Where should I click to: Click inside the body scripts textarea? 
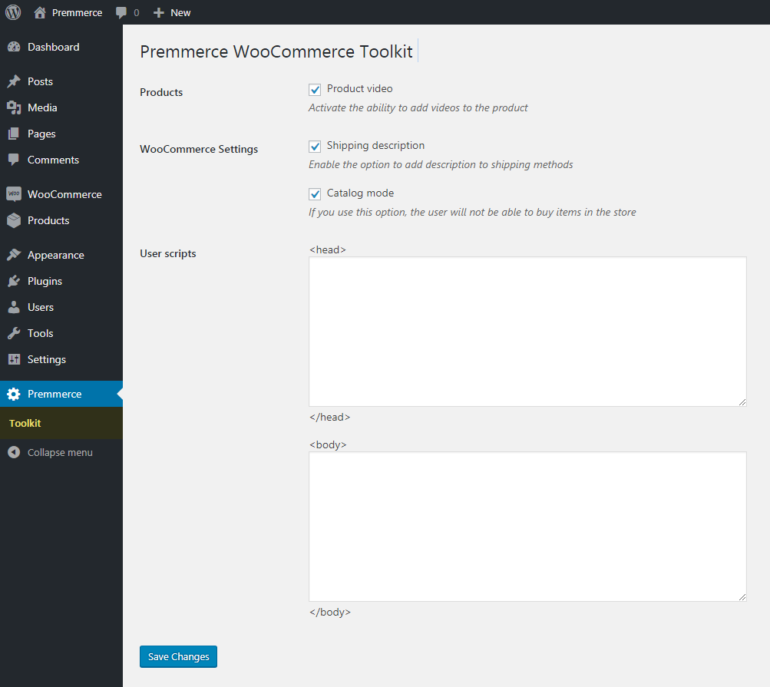tap(527, 526)
